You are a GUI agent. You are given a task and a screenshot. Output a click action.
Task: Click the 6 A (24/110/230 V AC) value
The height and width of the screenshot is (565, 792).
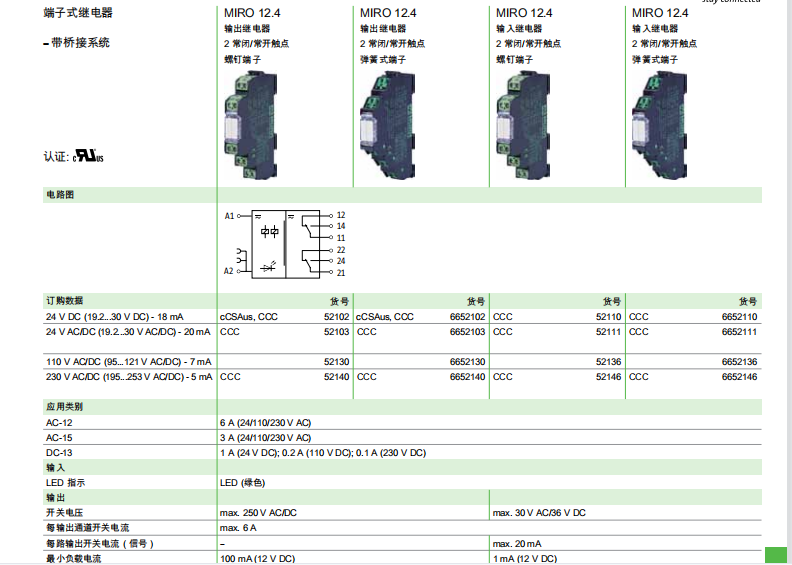click(x=266, y=423)
